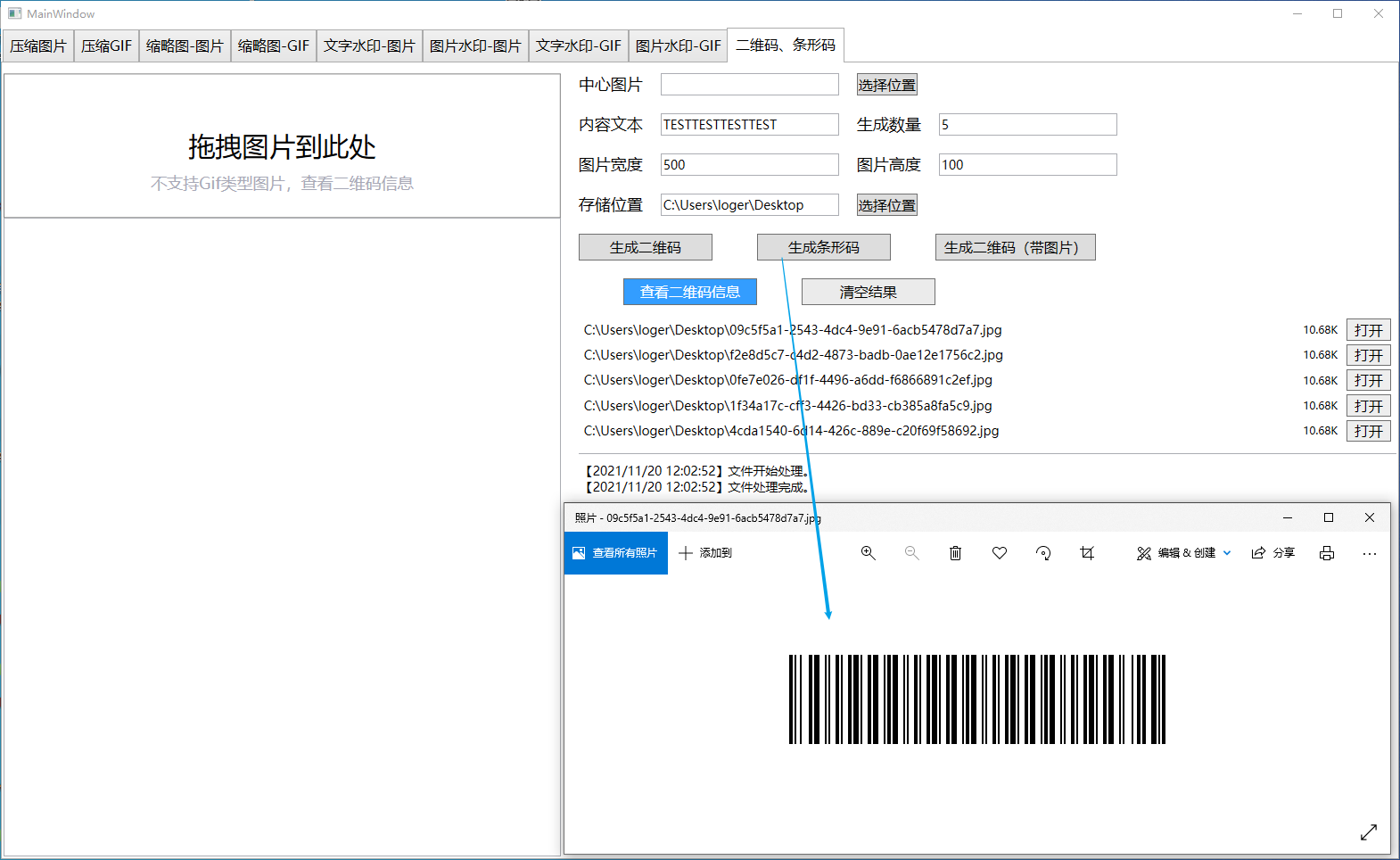This screenshot has width=1400, height=860.
Task: Select the 4cda1540 file path text
Action: (x=792, y=431)
